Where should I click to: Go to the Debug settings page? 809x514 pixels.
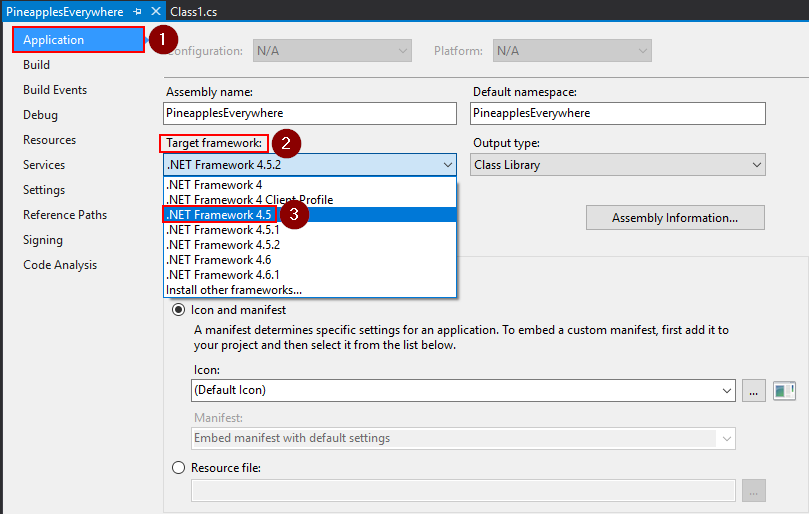(x=41, y=115)
